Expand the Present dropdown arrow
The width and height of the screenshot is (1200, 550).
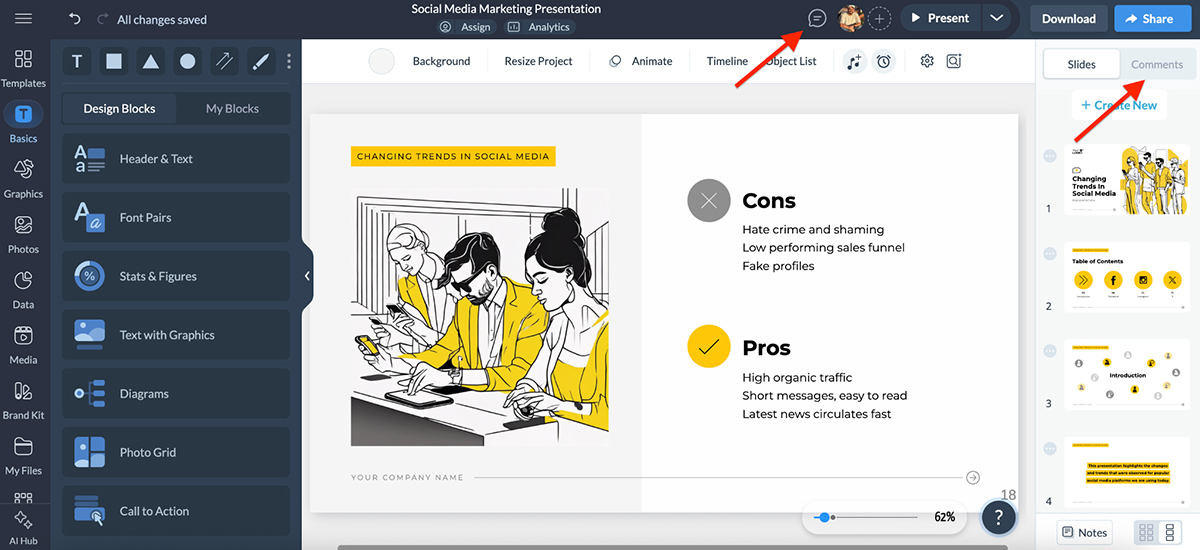point(996,18)
